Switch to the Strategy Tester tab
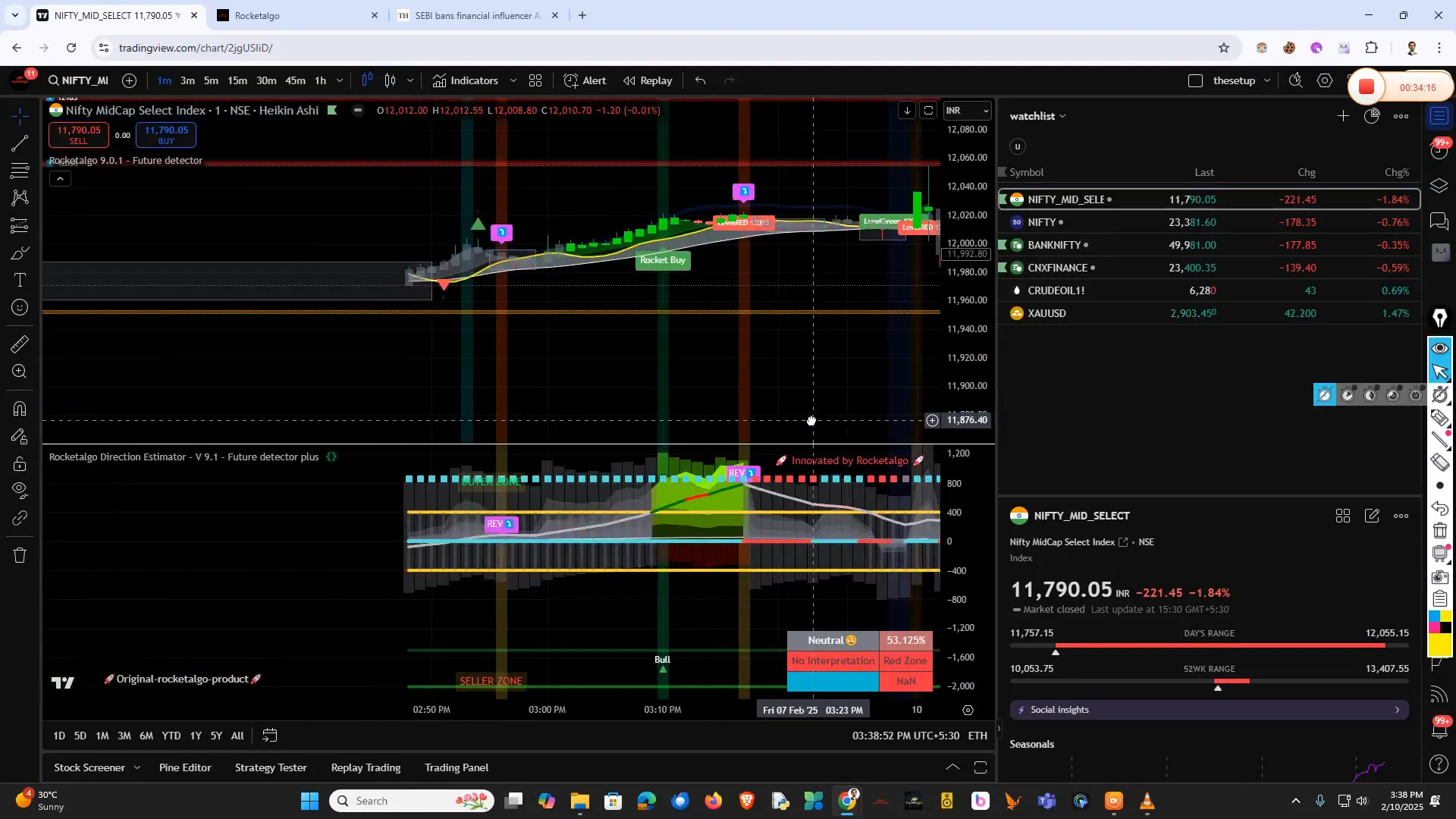The width and height of the screenshot is (1456, 819). [x=271, y=767]
